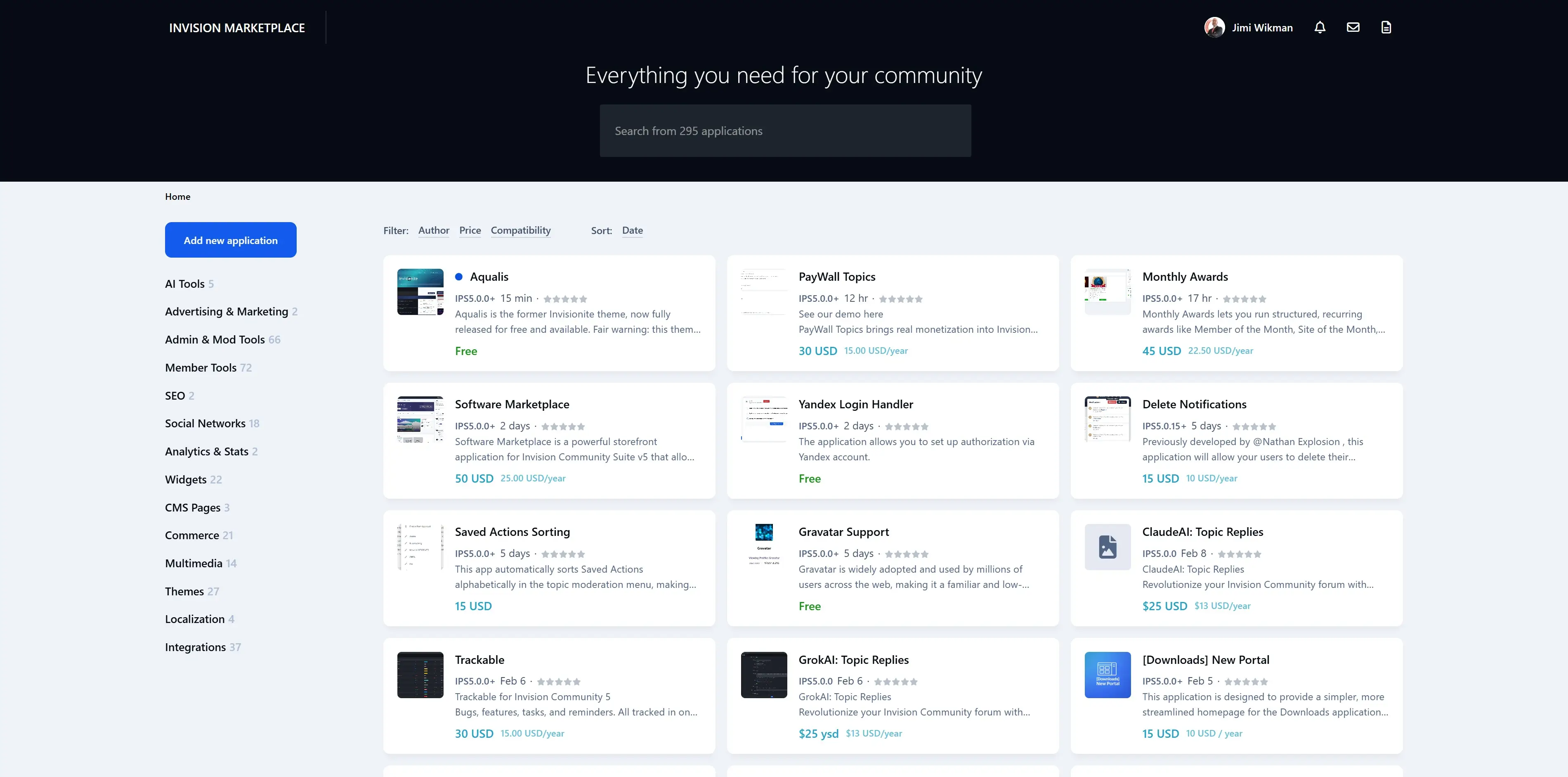Go to Admin & Mod Tools category

pos(214,339)
